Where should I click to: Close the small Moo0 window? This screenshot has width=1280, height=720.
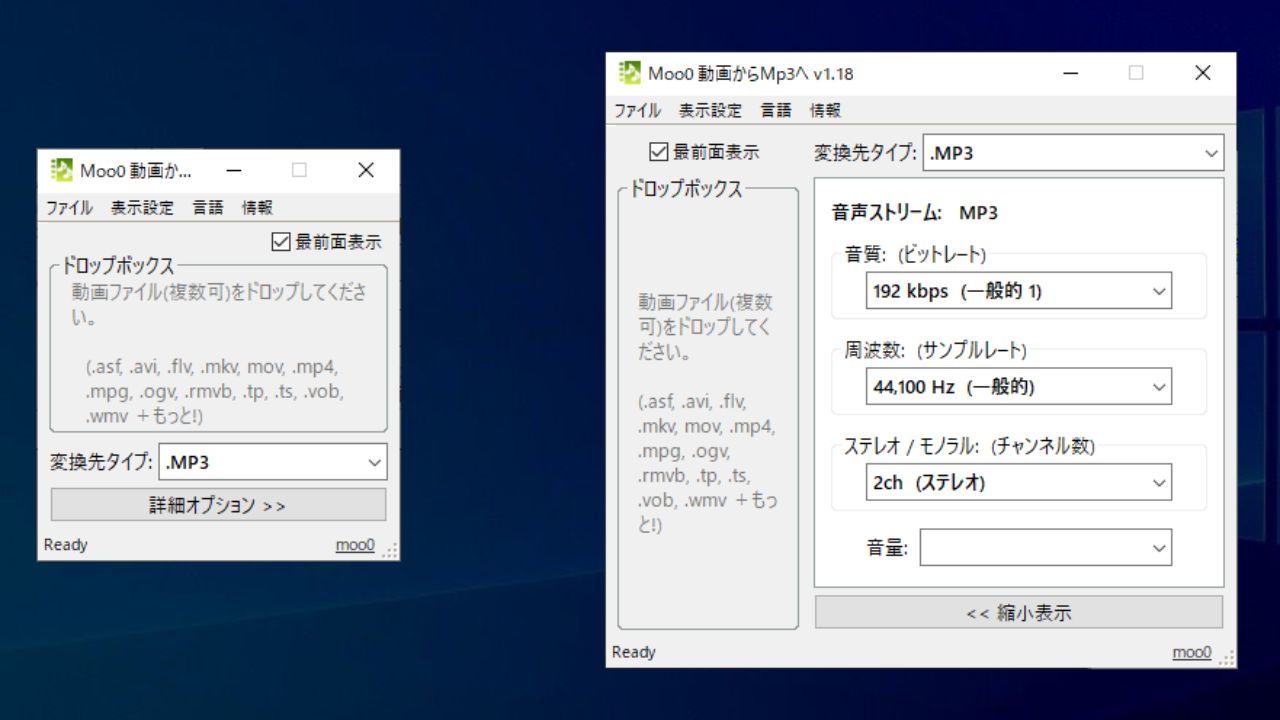tap(366, 171)
